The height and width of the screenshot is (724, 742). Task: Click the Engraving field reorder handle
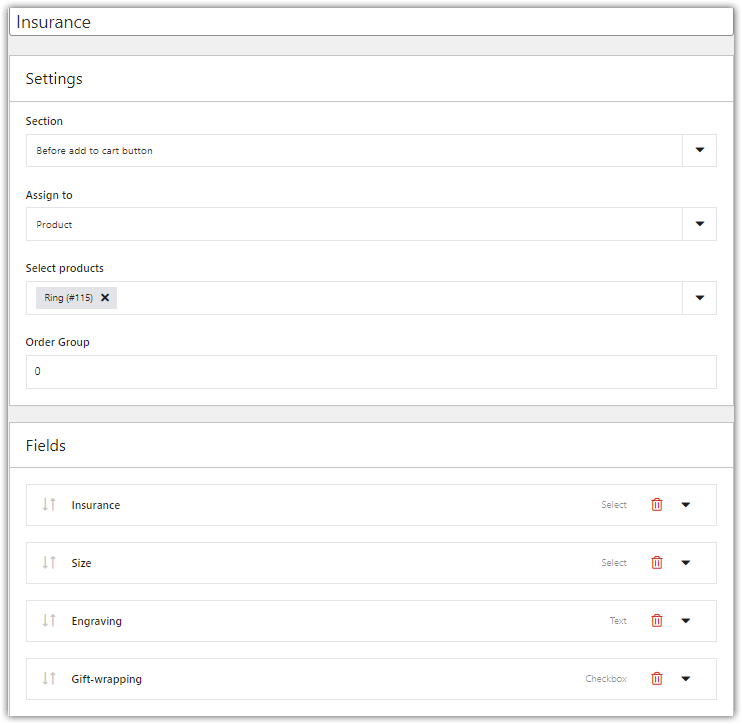coord(49,621)
